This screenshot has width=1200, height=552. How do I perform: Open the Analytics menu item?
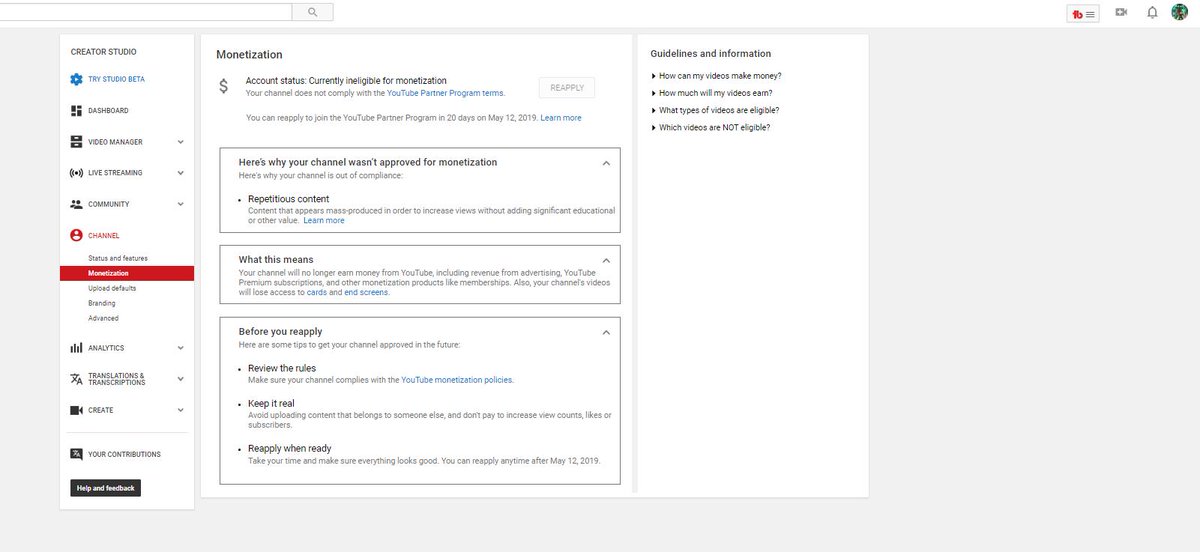click(x=106, y=348)
